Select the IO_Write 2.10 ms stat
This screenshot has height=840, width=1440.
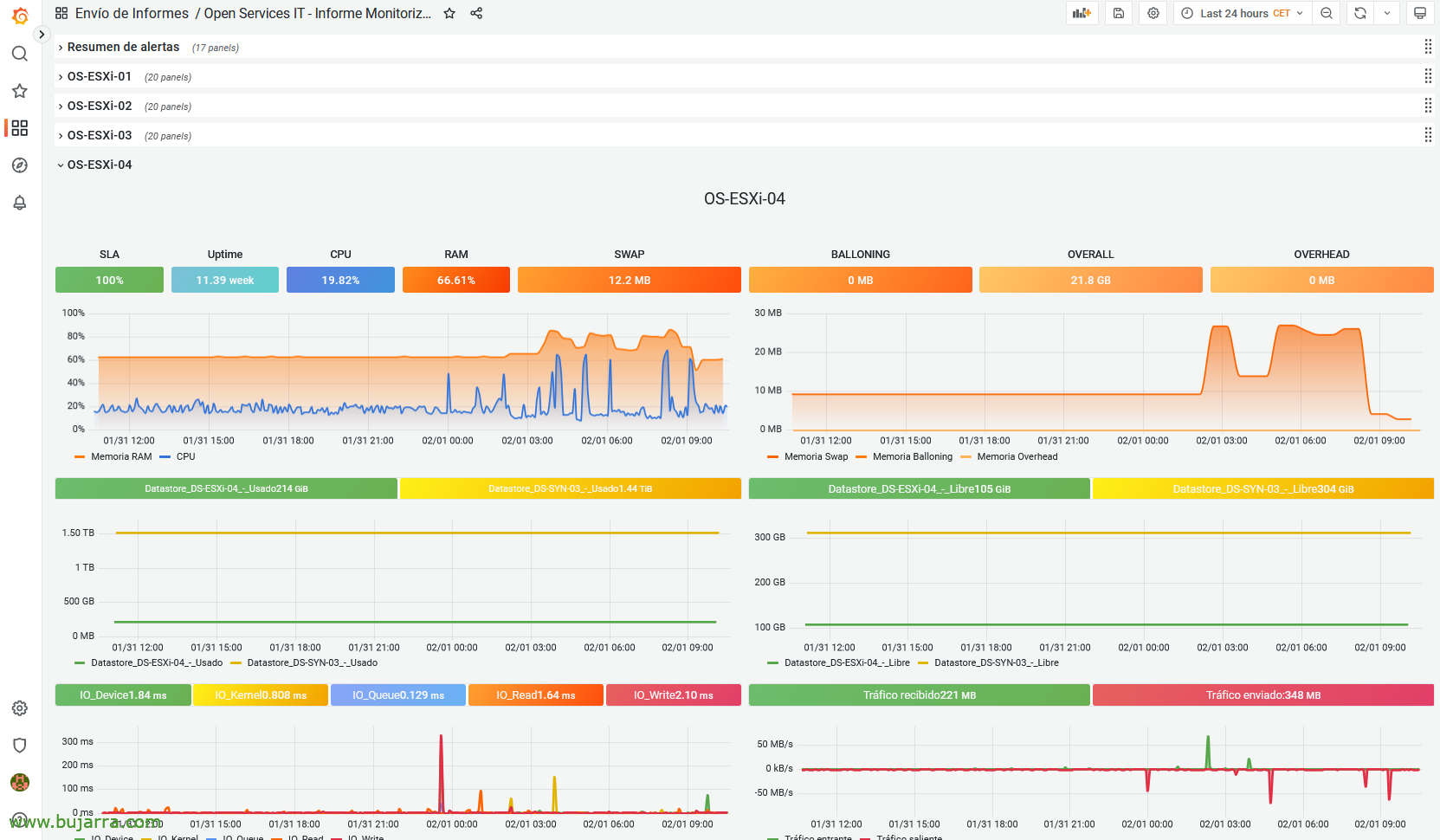click(674, 695)
